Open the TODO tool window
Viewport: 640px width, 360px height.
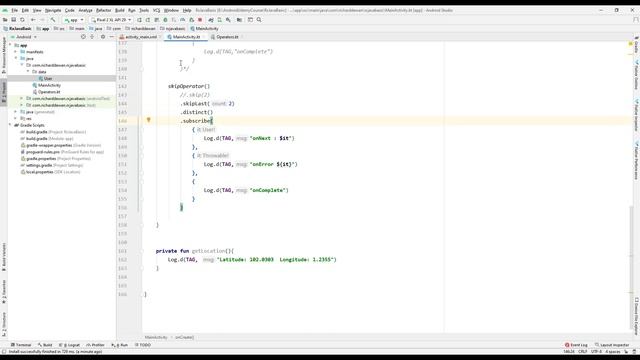pos(143,345)
